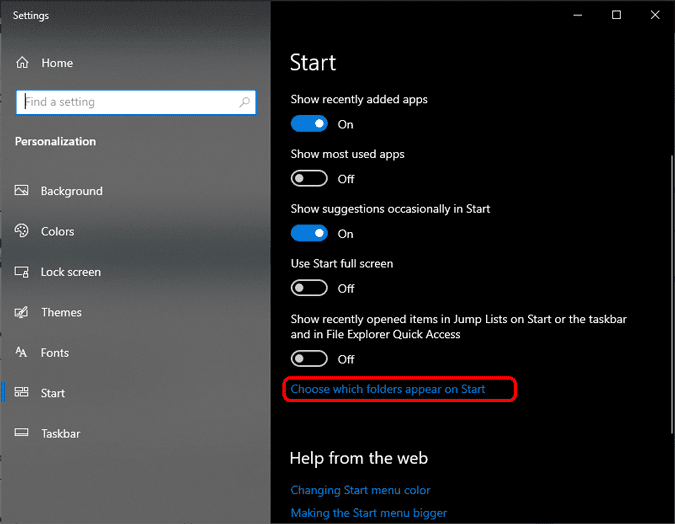Click the Show most used apps label
Screen dimensions: 675x524
coord(347,154)
